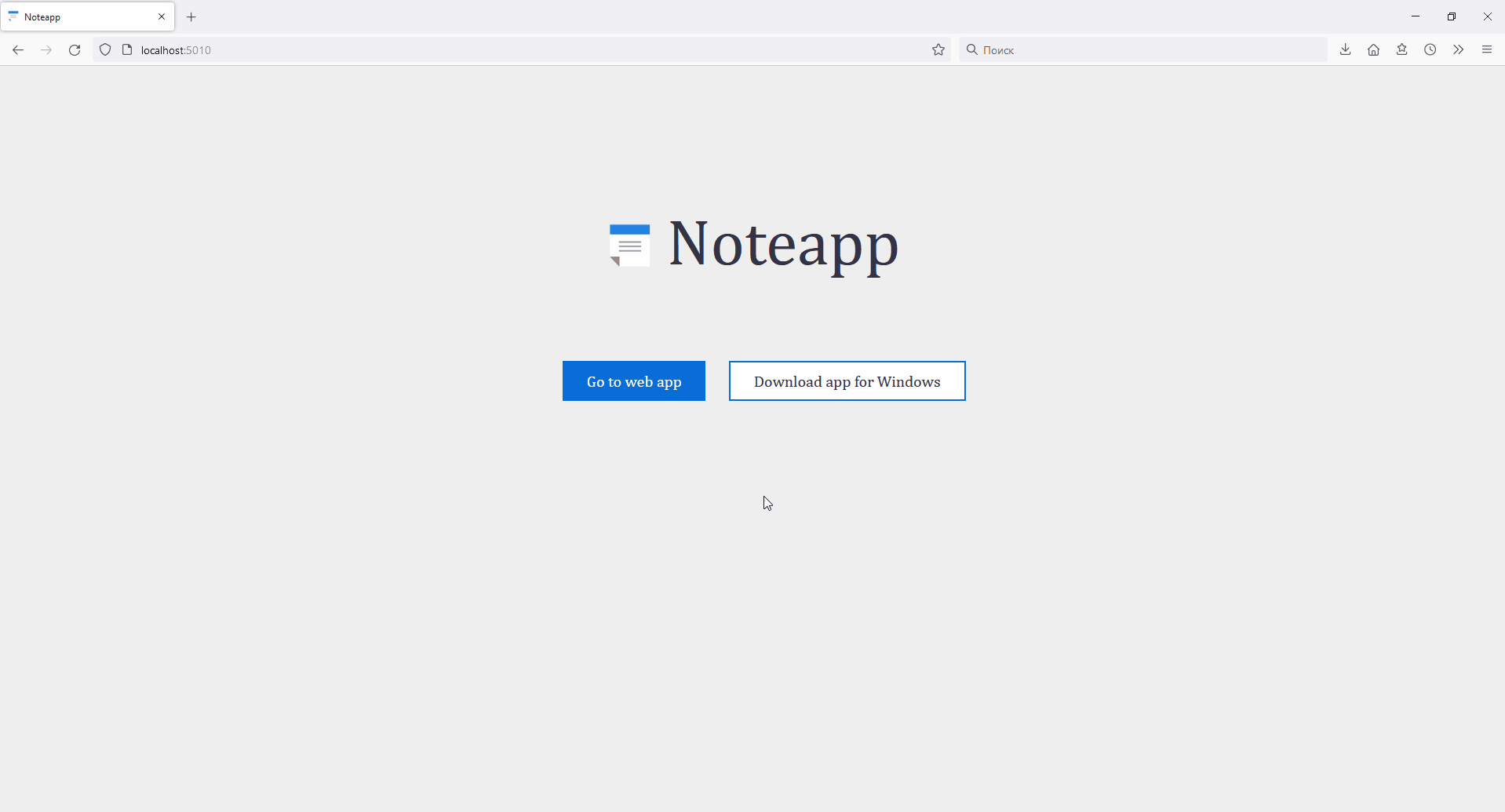Click the Forward navigation arrow

click(46, 49)
